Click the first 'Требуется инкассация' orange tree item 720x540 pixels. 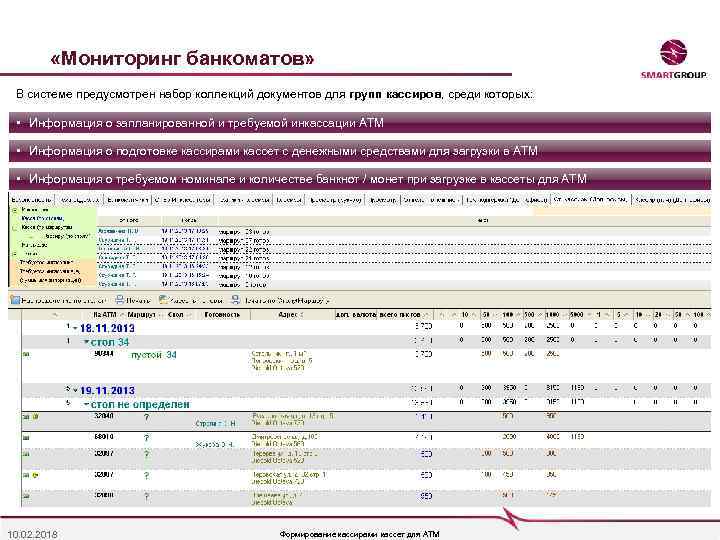46,262
